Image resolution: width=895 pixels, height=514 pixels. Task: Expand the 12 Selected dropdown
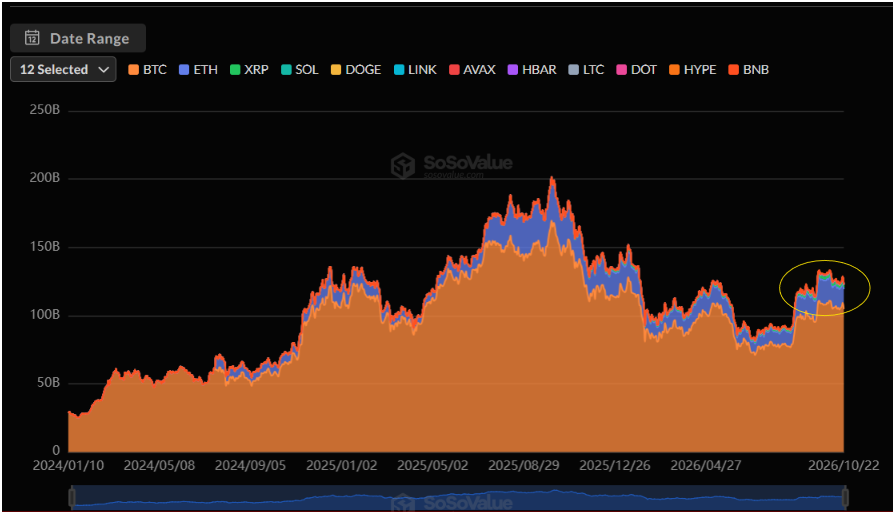(x=63, y=69)
